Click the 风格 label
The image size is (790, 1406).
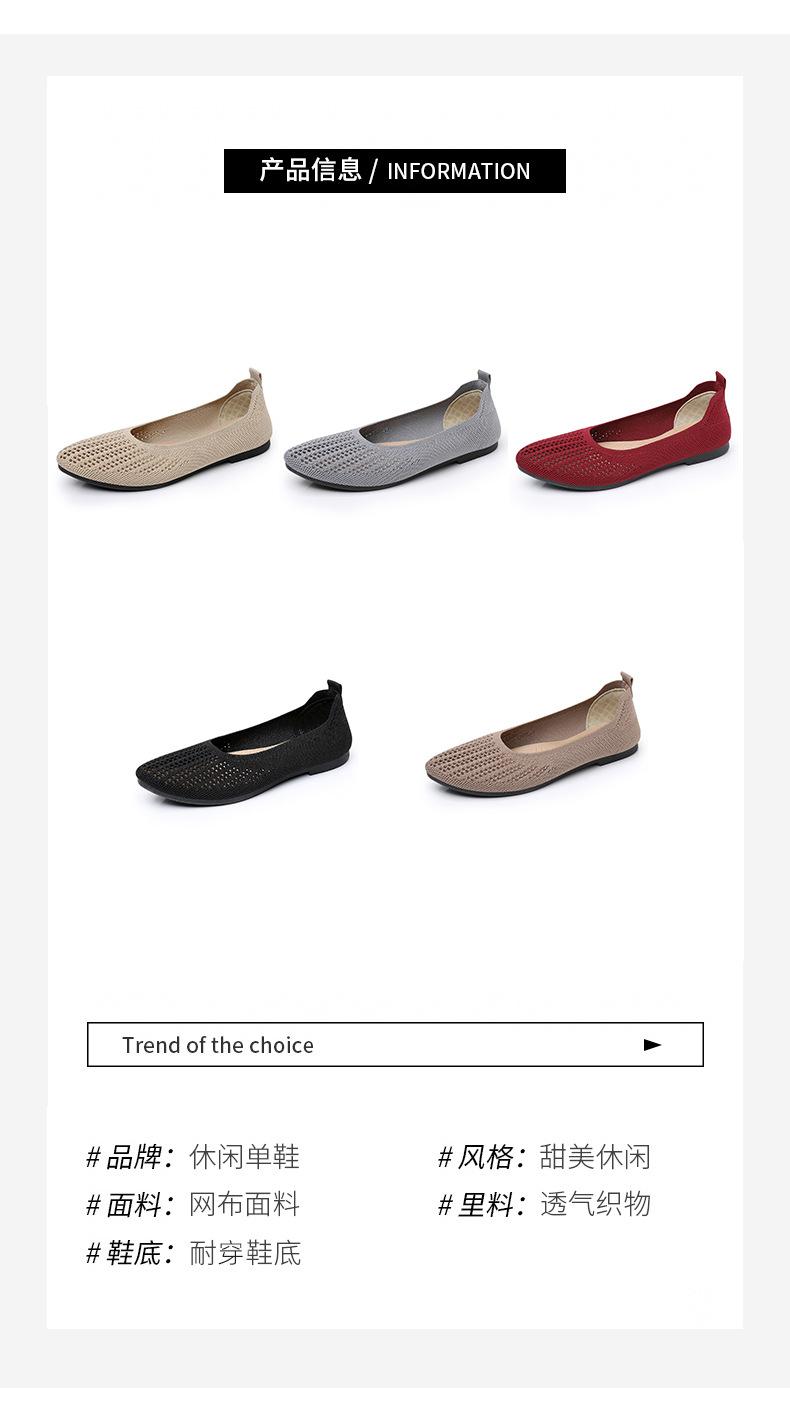tap(484, 1158)
